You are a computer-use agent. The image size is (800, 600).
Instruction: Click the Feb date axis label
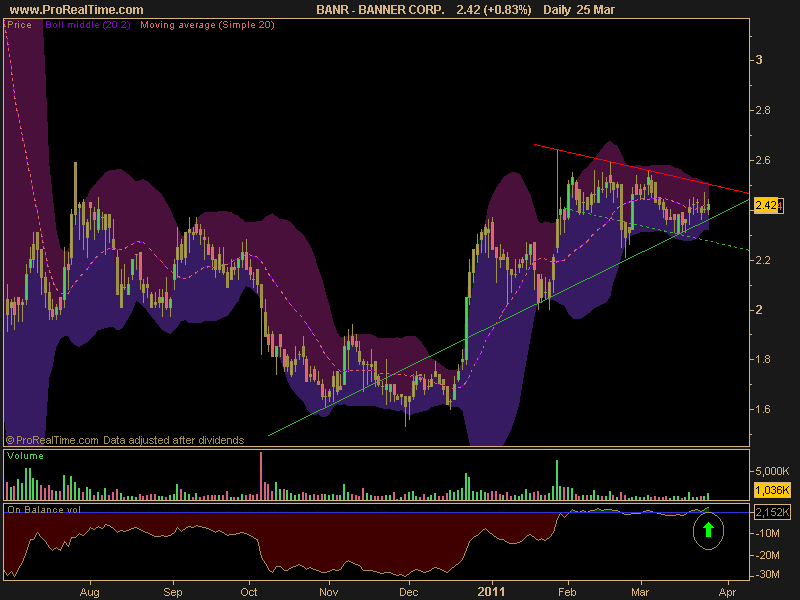[567, 592]
